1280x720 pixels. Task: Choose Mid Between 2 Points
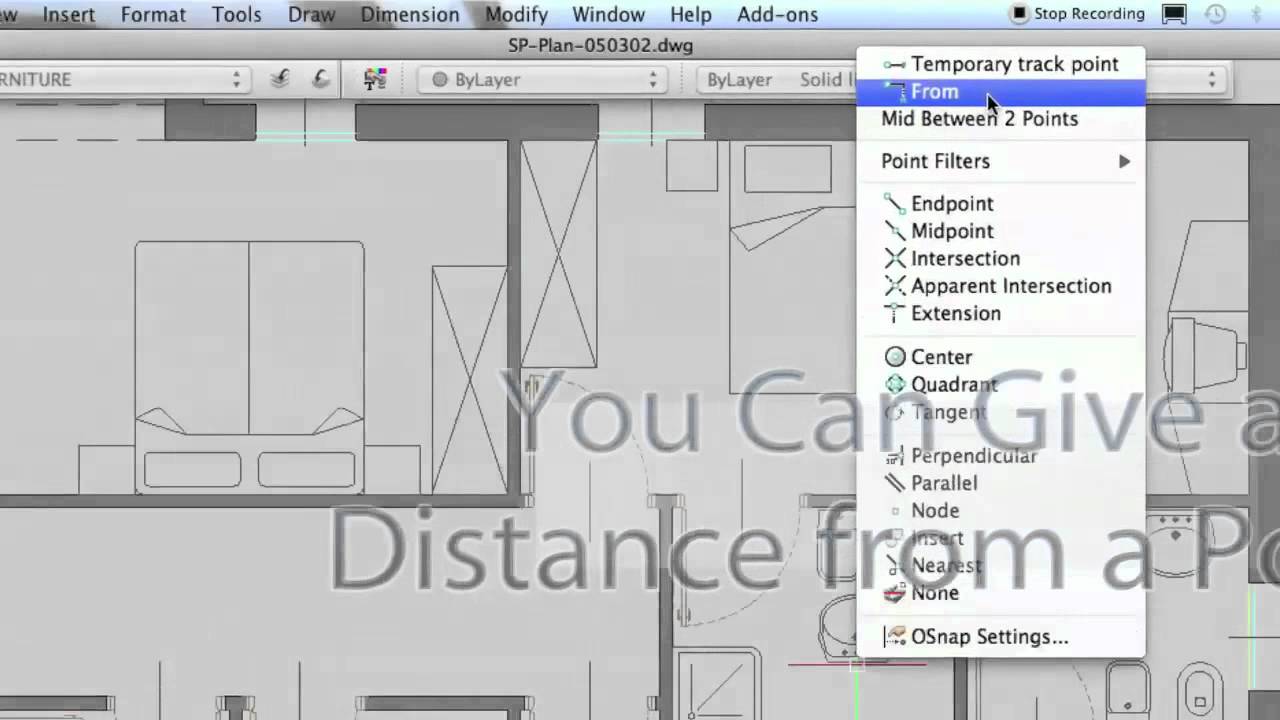pos(1001,119)
